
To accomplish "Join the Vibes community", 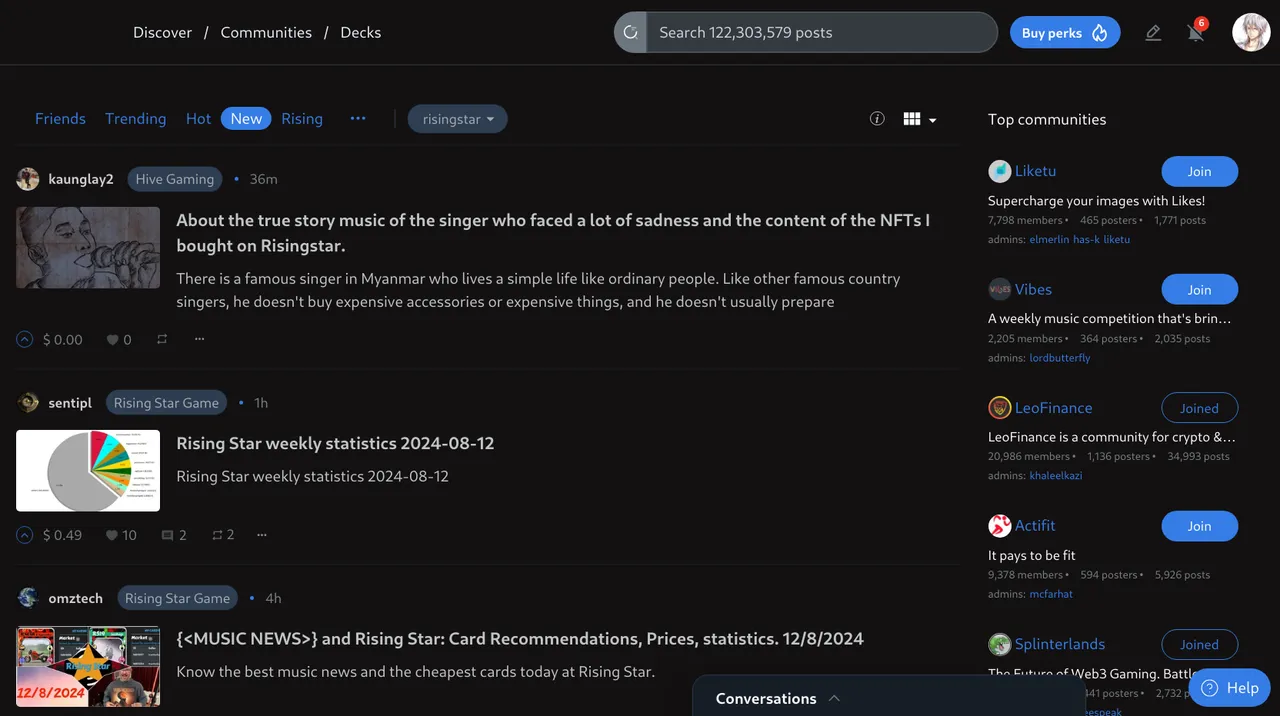I will (x=1199, y=289).
